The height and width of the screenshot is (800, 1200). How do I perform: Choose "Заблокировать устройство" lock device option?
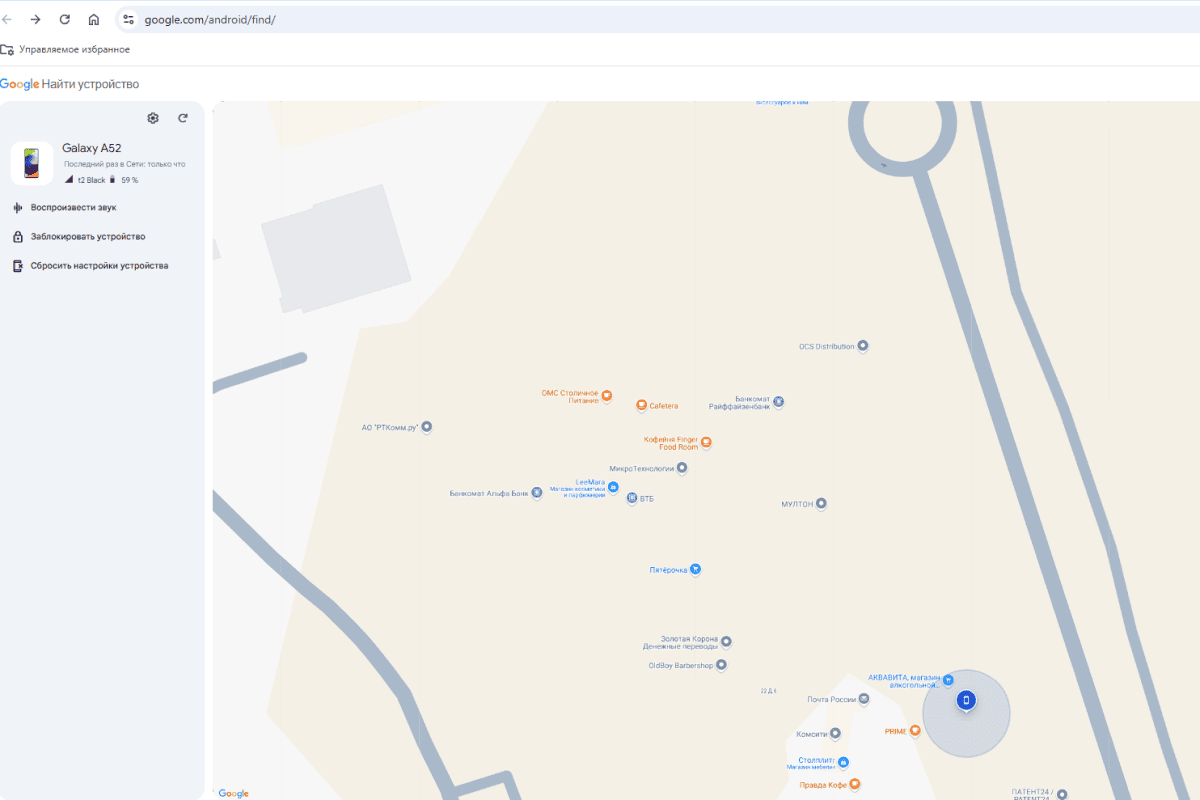(x=87, y=237)
